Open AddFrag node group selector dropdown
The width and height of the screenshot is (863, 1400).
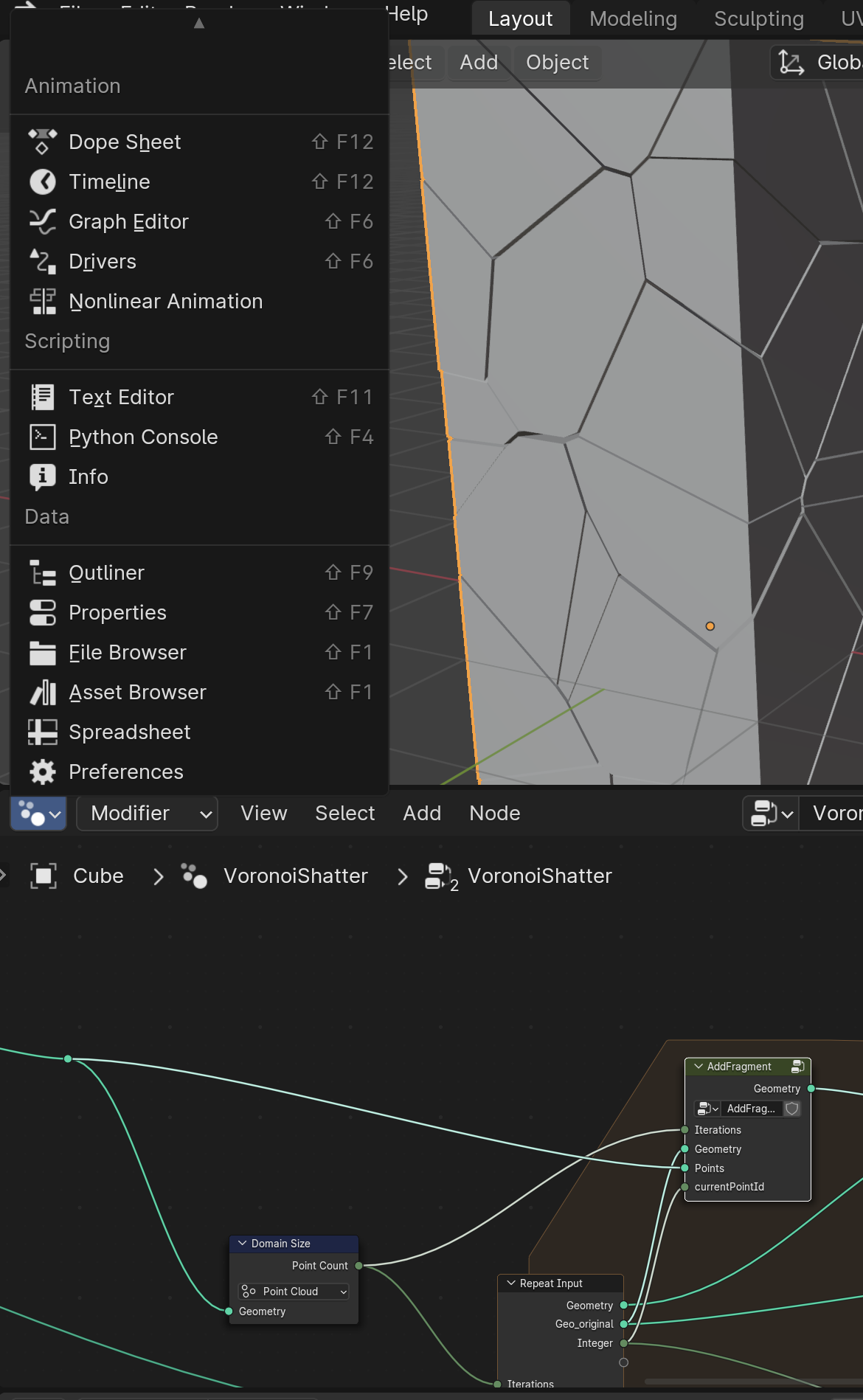pos(708,1109)
